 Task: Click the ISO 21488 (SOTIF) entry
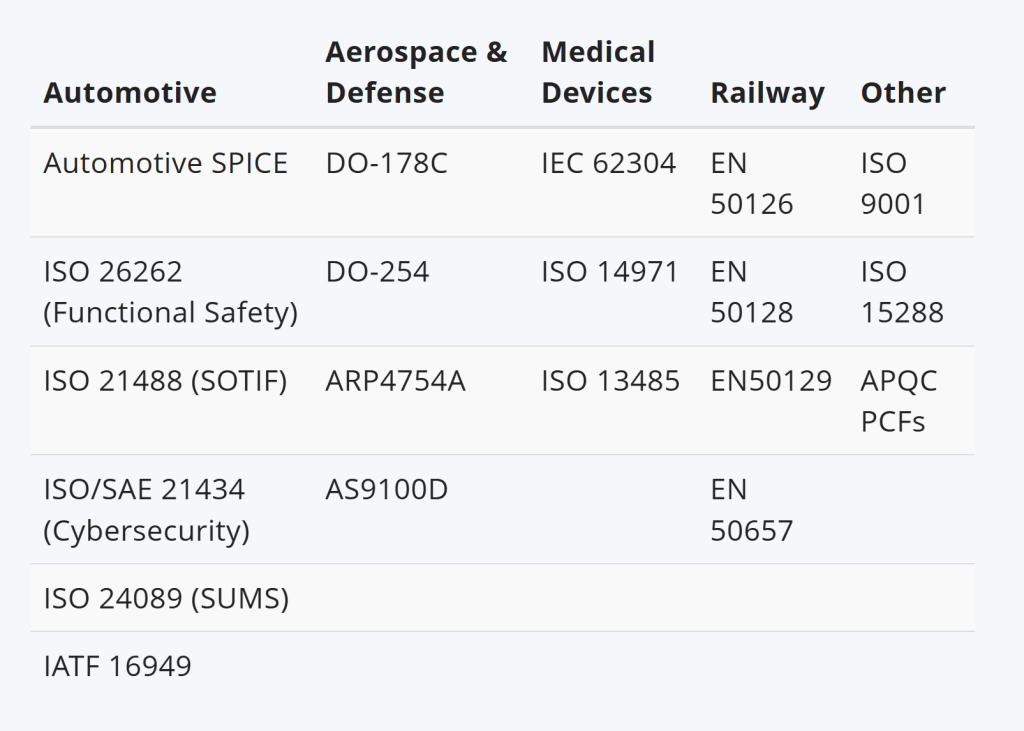point(165,381)
